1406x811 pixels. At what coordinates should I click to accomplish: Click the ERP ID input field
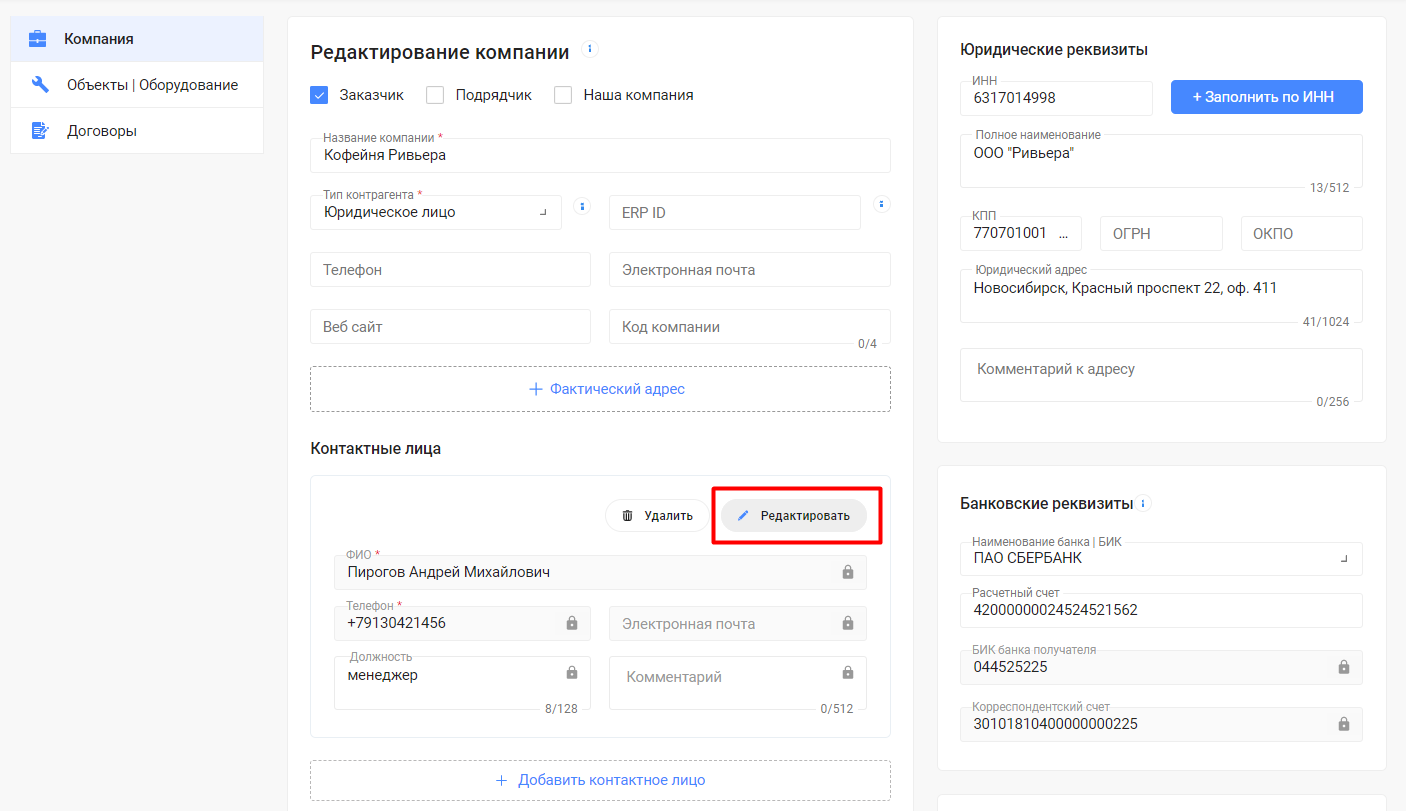735,213
